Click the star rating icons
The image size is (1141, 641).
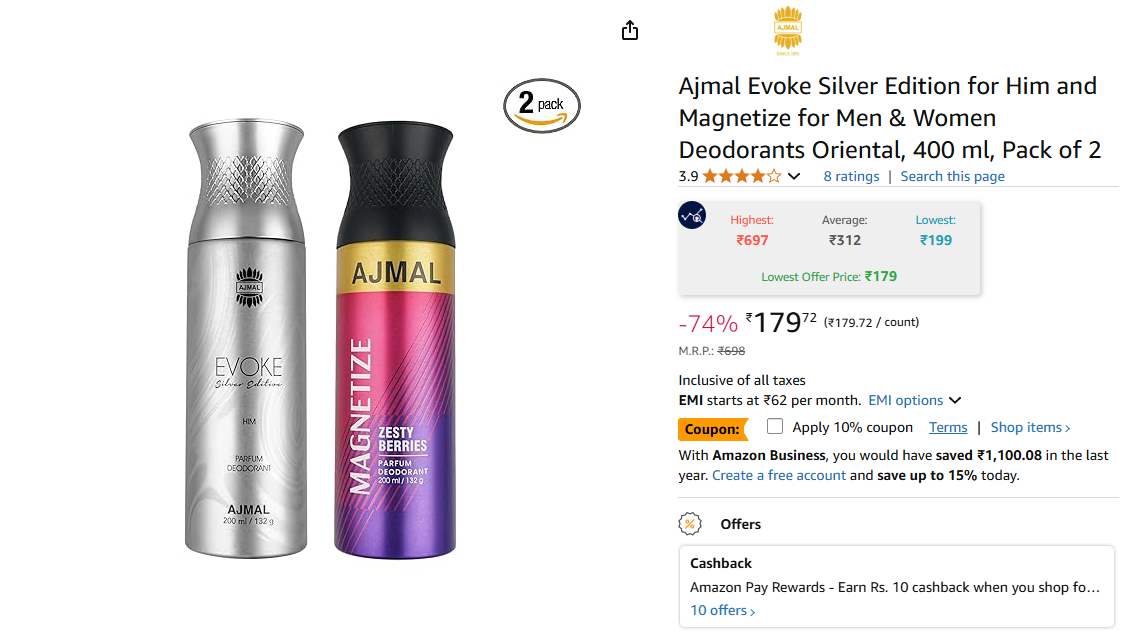coord(742,176)
